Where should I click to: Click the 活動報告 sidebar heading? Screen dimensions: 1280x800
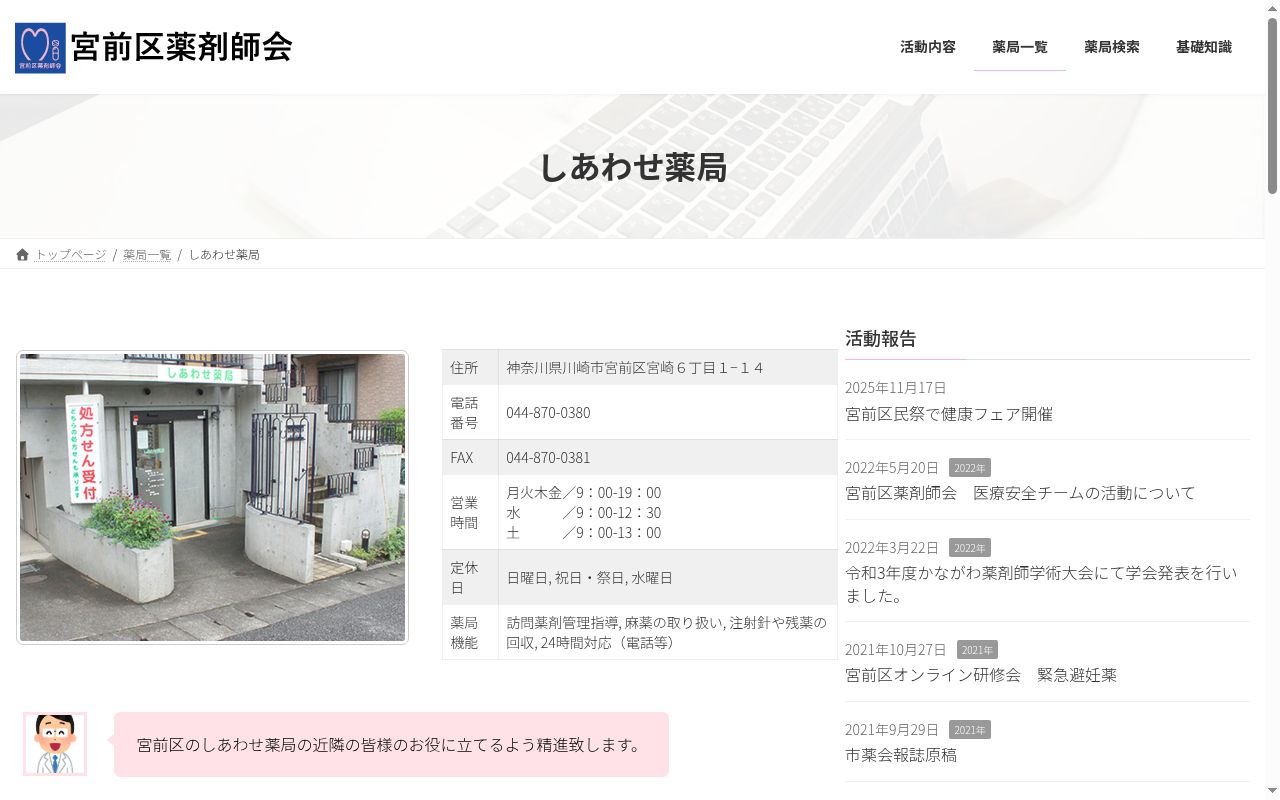coord(881,338)
